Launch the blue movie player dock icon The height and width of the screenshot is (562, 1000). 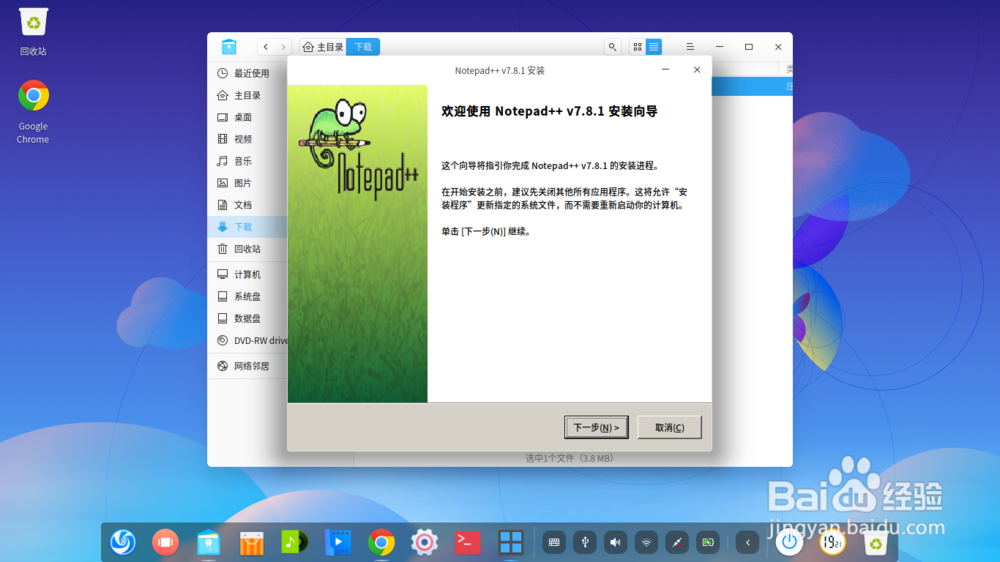(338, 542)
